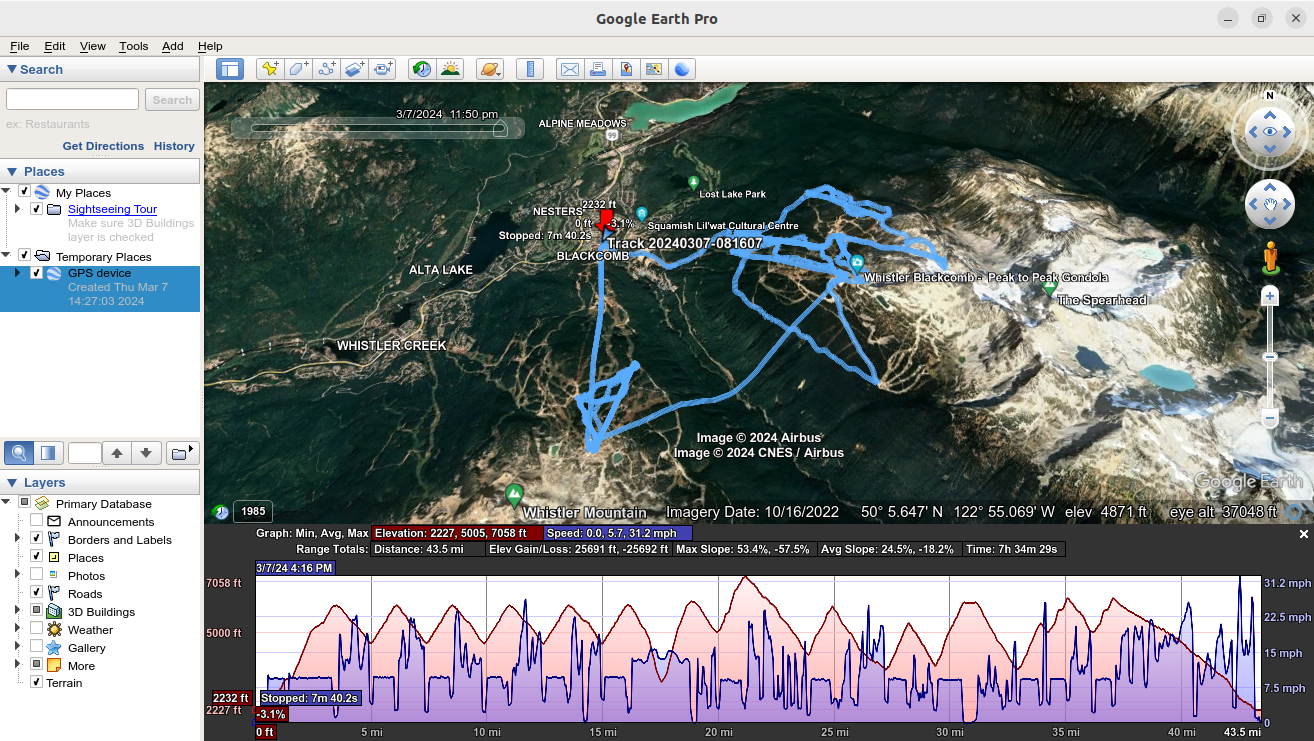Move selected place down with arrow
The width and height of the screenshot is (1314, 741).
(x=146, y=453)
